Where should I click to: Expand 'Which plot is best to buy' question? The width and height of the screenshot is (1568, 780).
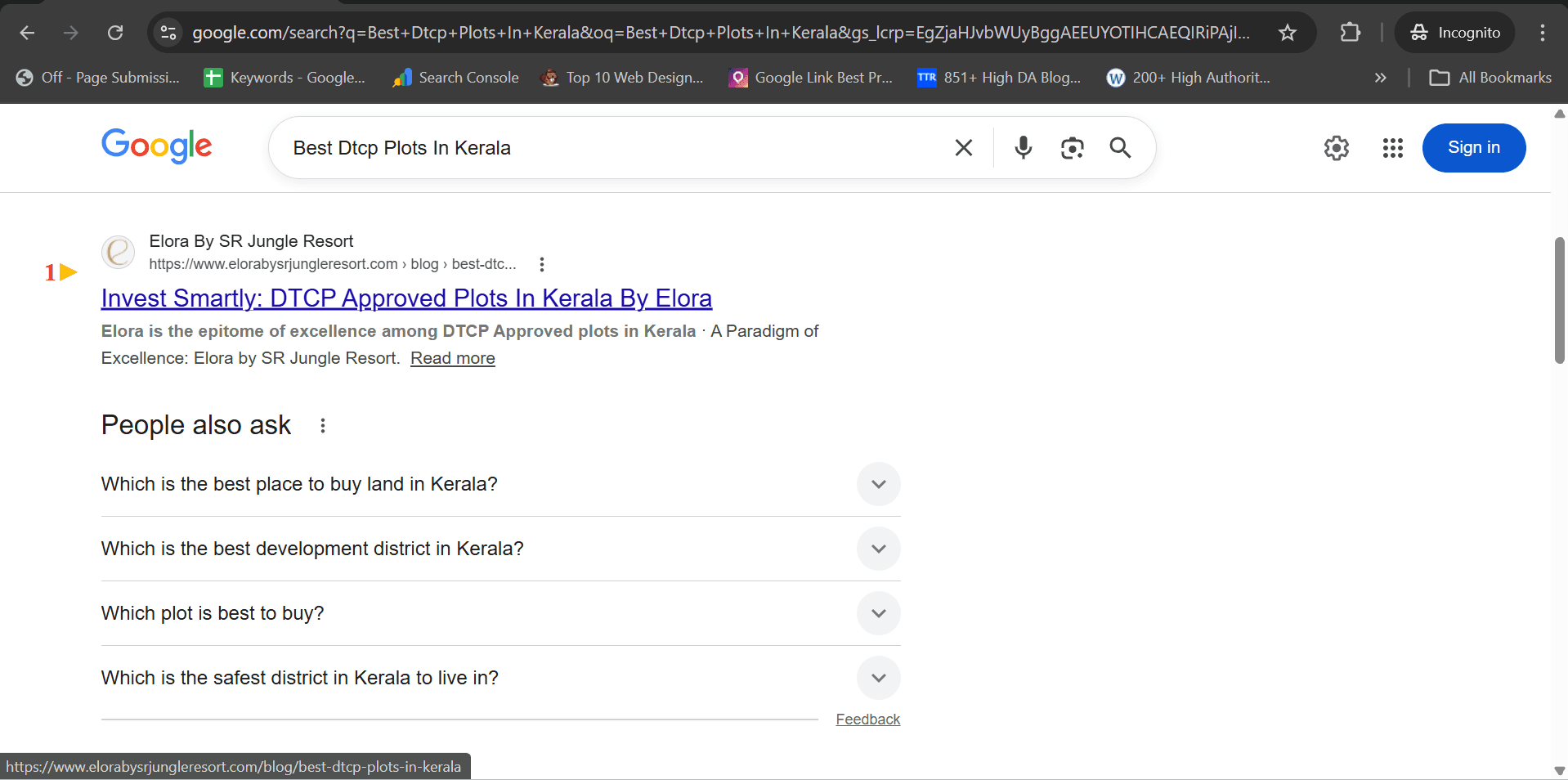500,613
